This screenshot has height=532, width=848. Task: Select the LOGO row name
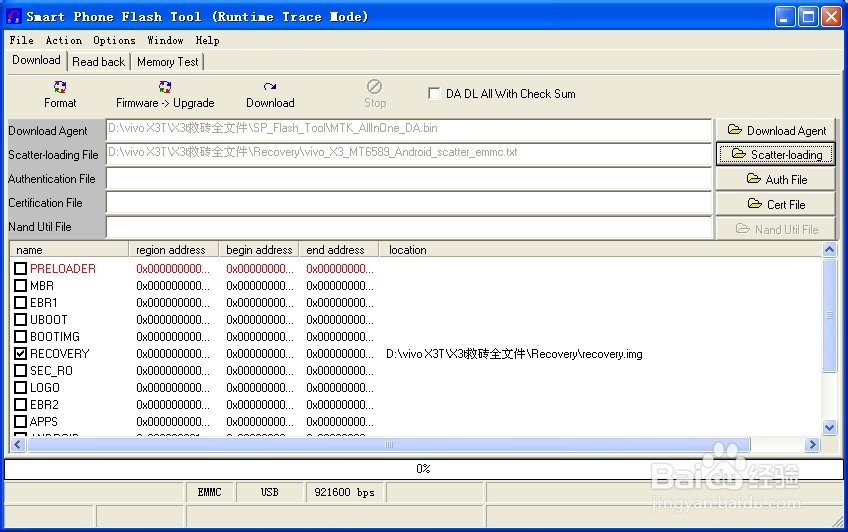tap(45, 388)
